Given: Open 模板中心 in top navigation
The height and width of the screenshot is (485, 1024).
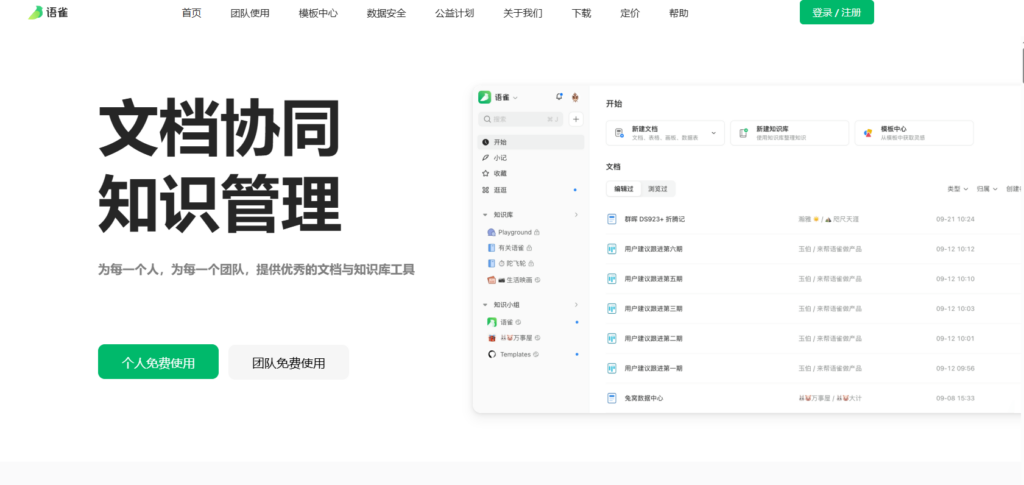Looking at the screenshot, I should click(318, 14).
